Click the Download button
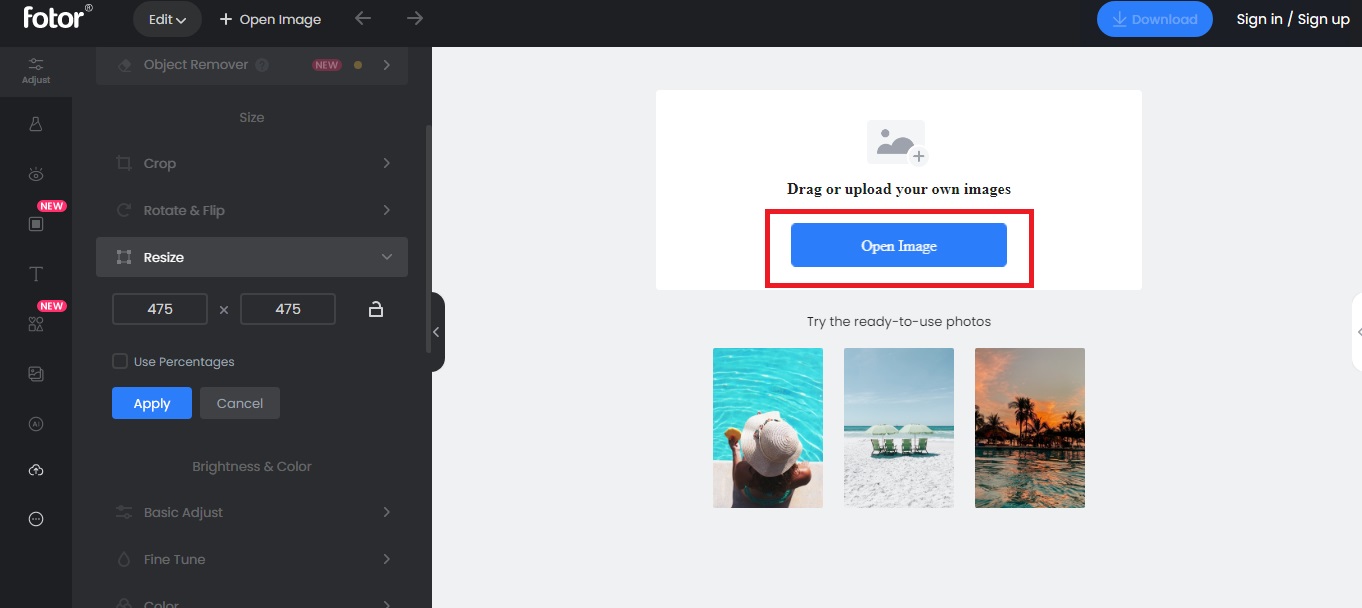The width and height of the screenshot is (1362, 608). [1154, 19]
